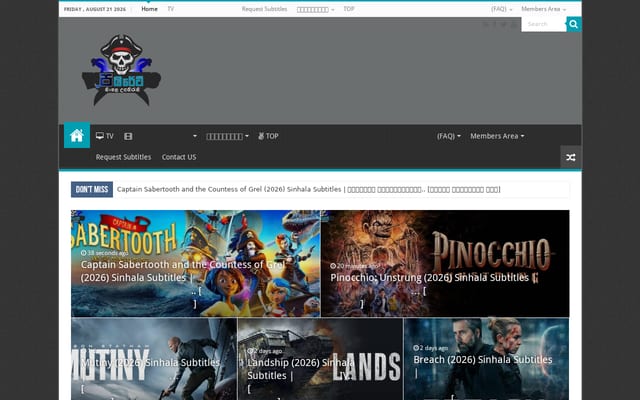Viewport: 640px width, 400px height.
Task: Click the 'FRIDAY, AUGUST 21 2026' date text
Action: (x=95, y=9)
